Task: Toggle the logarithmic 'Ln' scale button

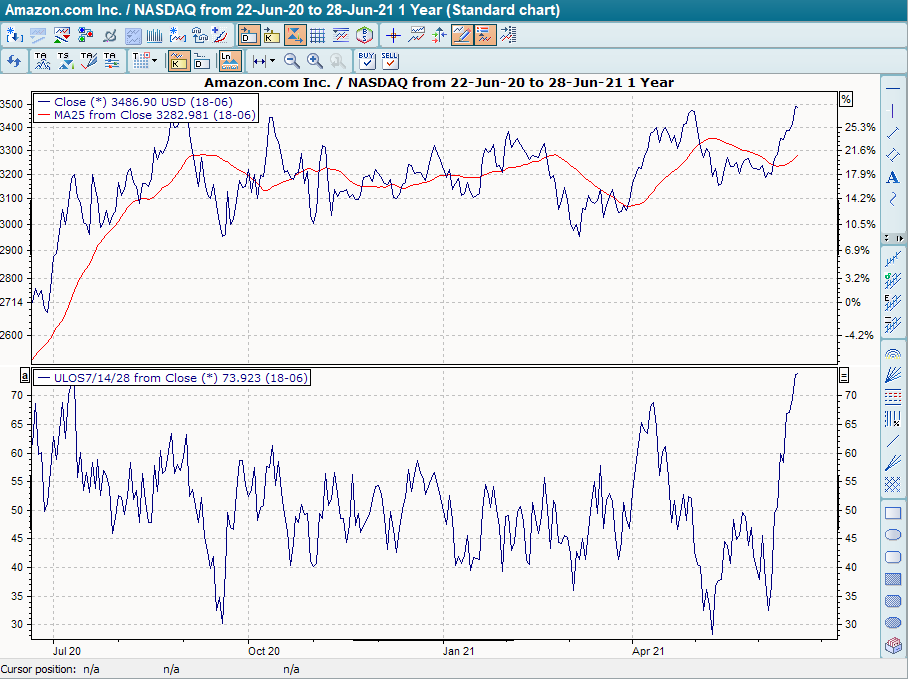Action: point(230,61)
